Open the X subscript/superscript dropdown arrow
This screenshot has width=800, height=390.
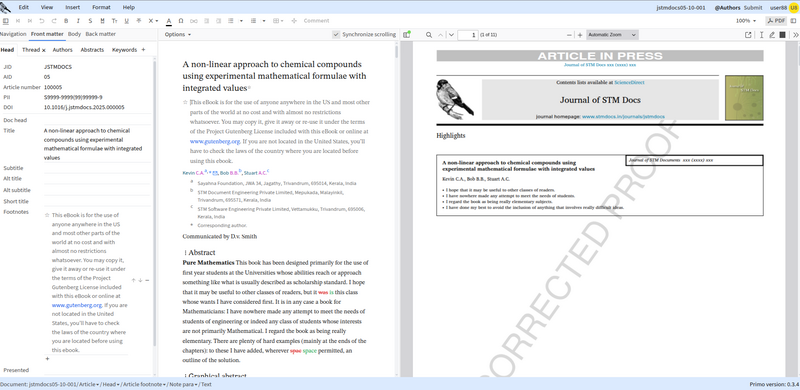click(x=157, y=21)
